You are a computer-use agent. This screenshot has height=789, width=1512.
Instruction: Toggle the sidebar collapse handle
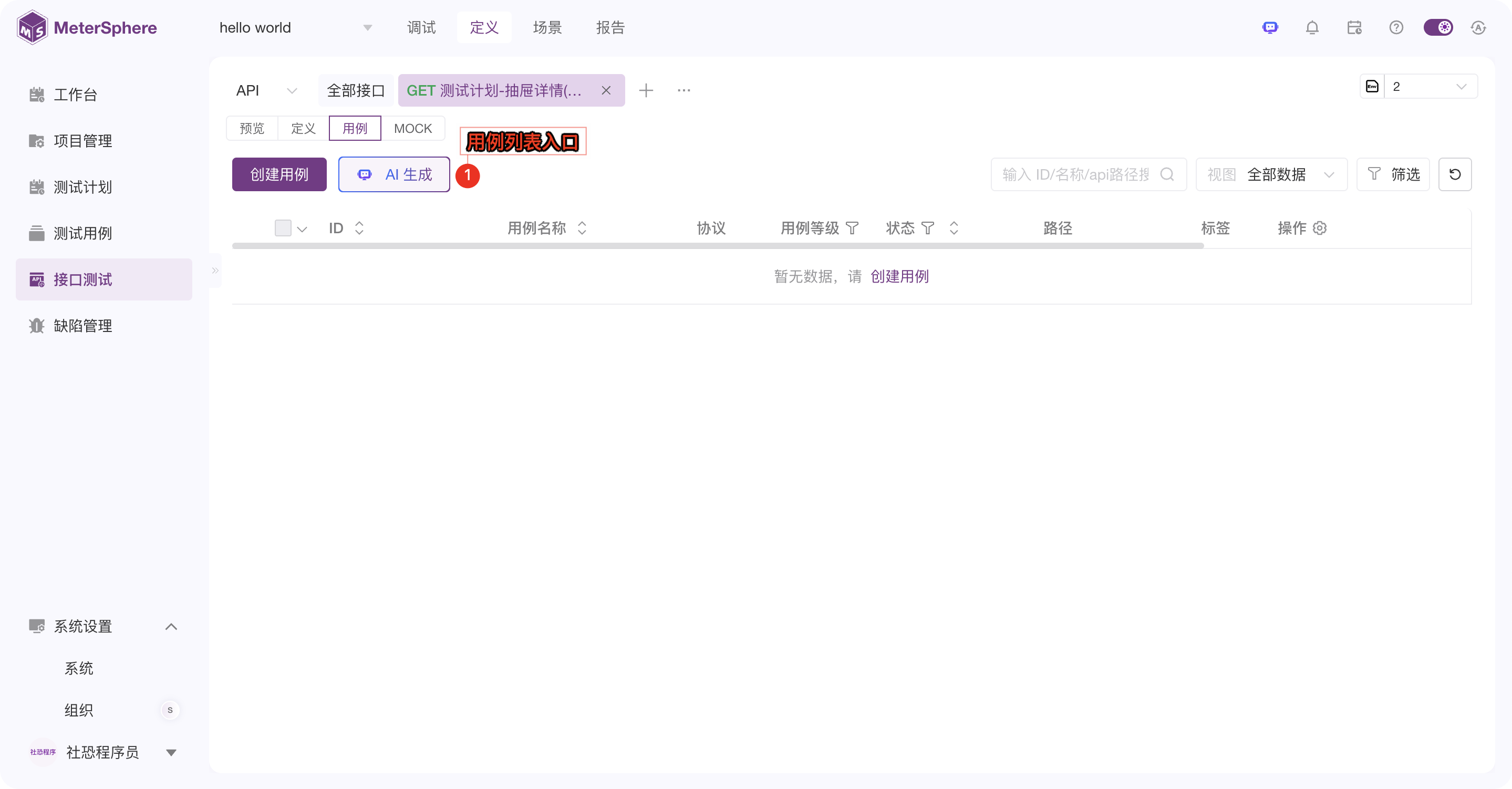[215, 271]
